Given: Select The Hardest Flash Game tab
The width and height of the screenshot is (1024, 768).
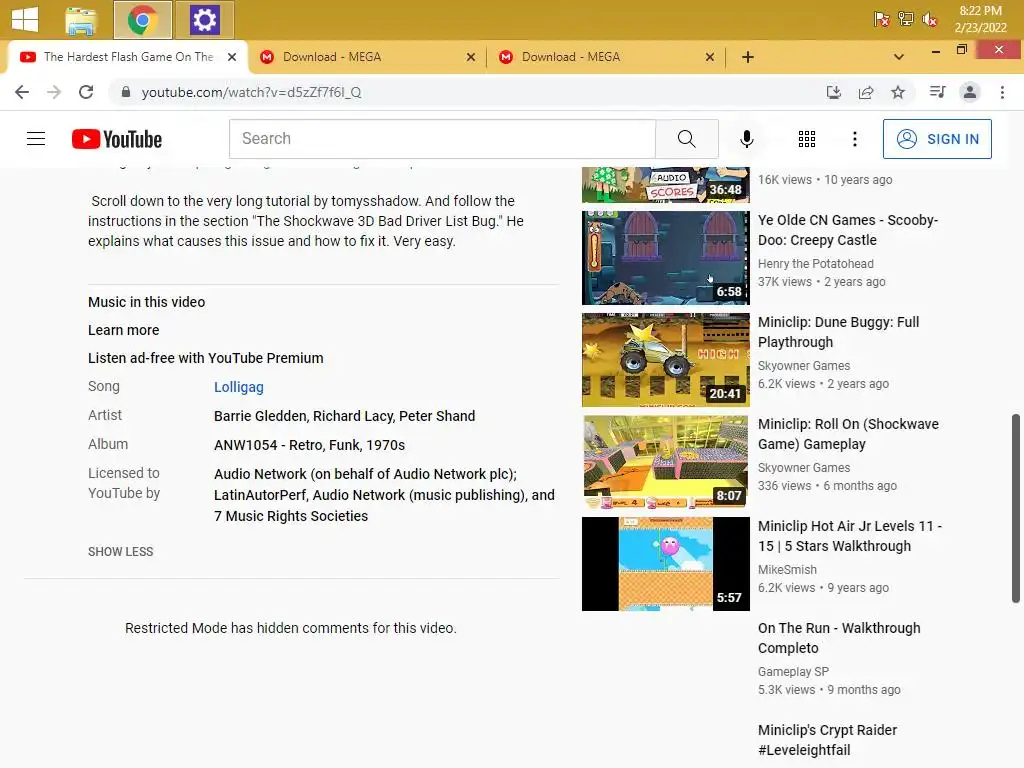Looking at the screenshot, I should pos(127,57).
